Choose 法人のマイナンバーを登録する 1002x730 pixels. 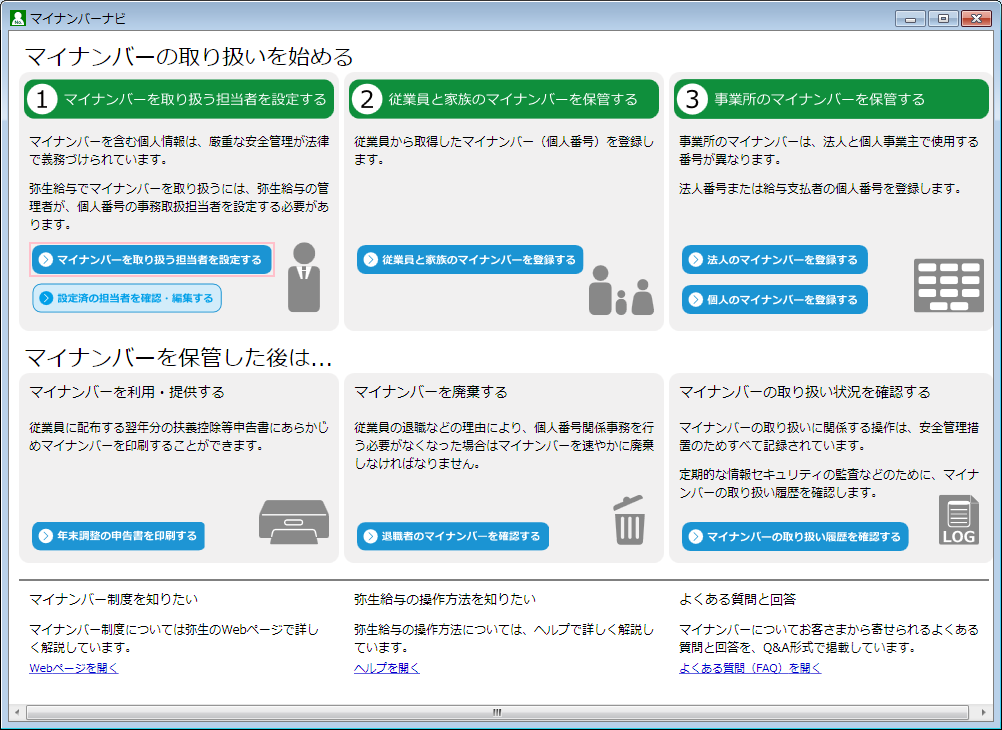tap(774, 260)
